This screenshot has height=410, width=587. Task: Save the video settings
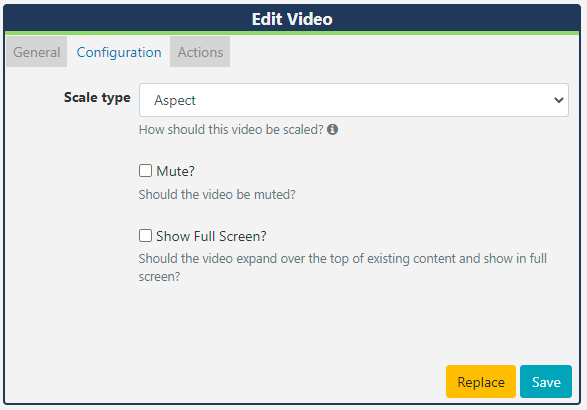(x=546, y=382)
